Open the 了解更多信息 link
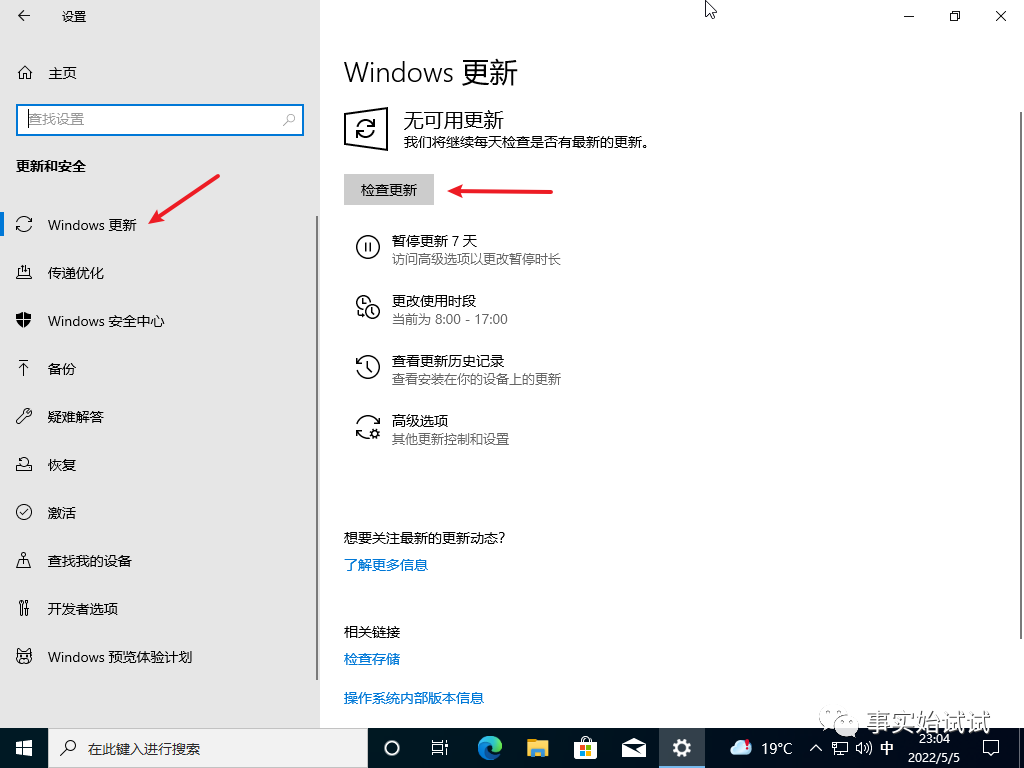This screenshot has width=1024, height=768. pos(386,565)
